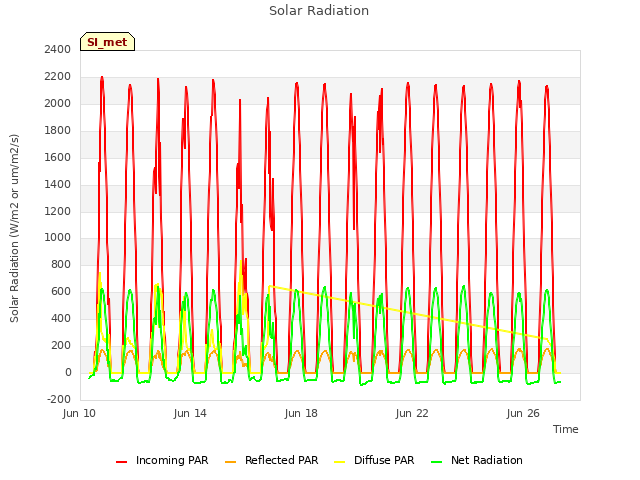Click the 600 y-axis tick label
Image resolution: width=640 pixels, height=480 pixels.
pos(61,291)
